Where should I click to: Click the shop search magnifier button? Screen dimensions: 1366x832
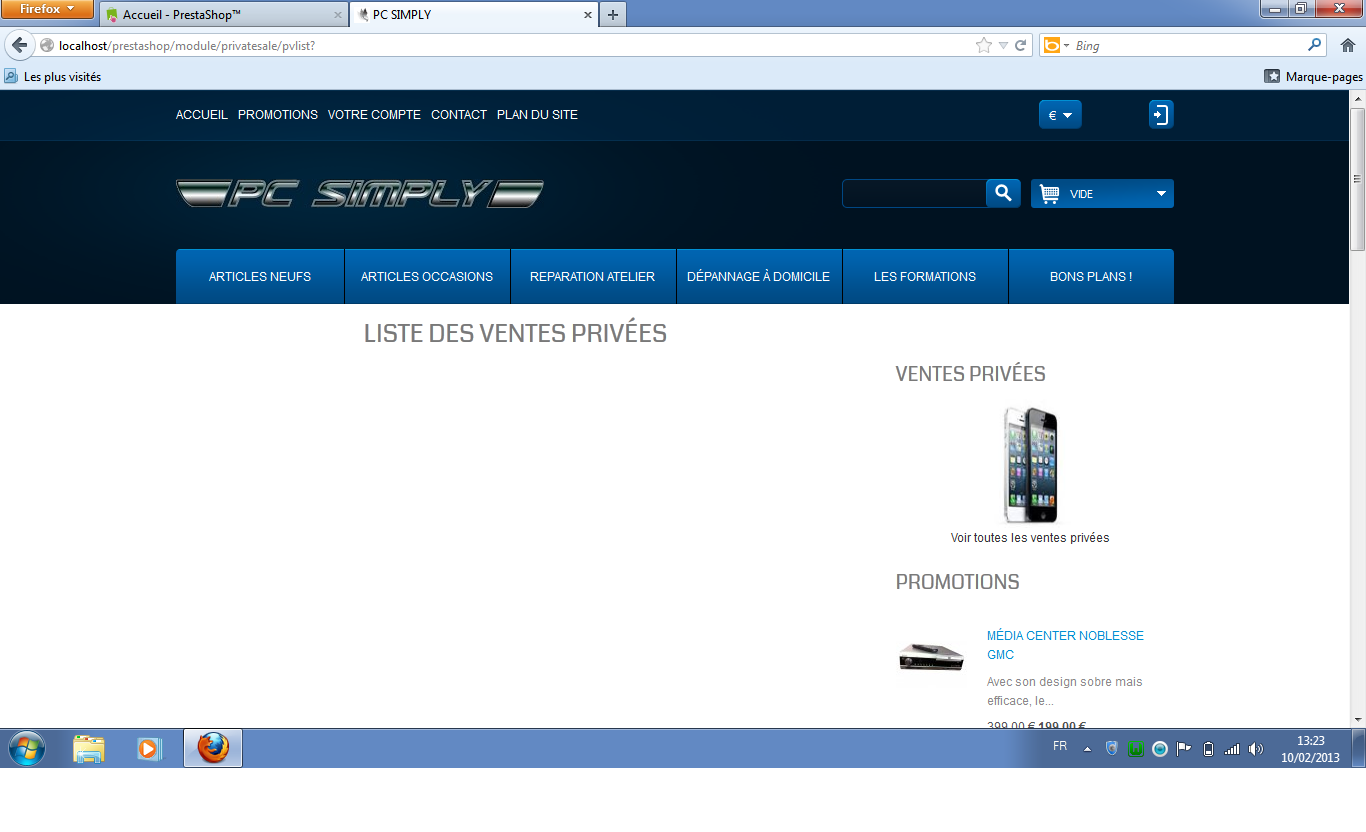pyautogui.click(x=1003, y=193)
